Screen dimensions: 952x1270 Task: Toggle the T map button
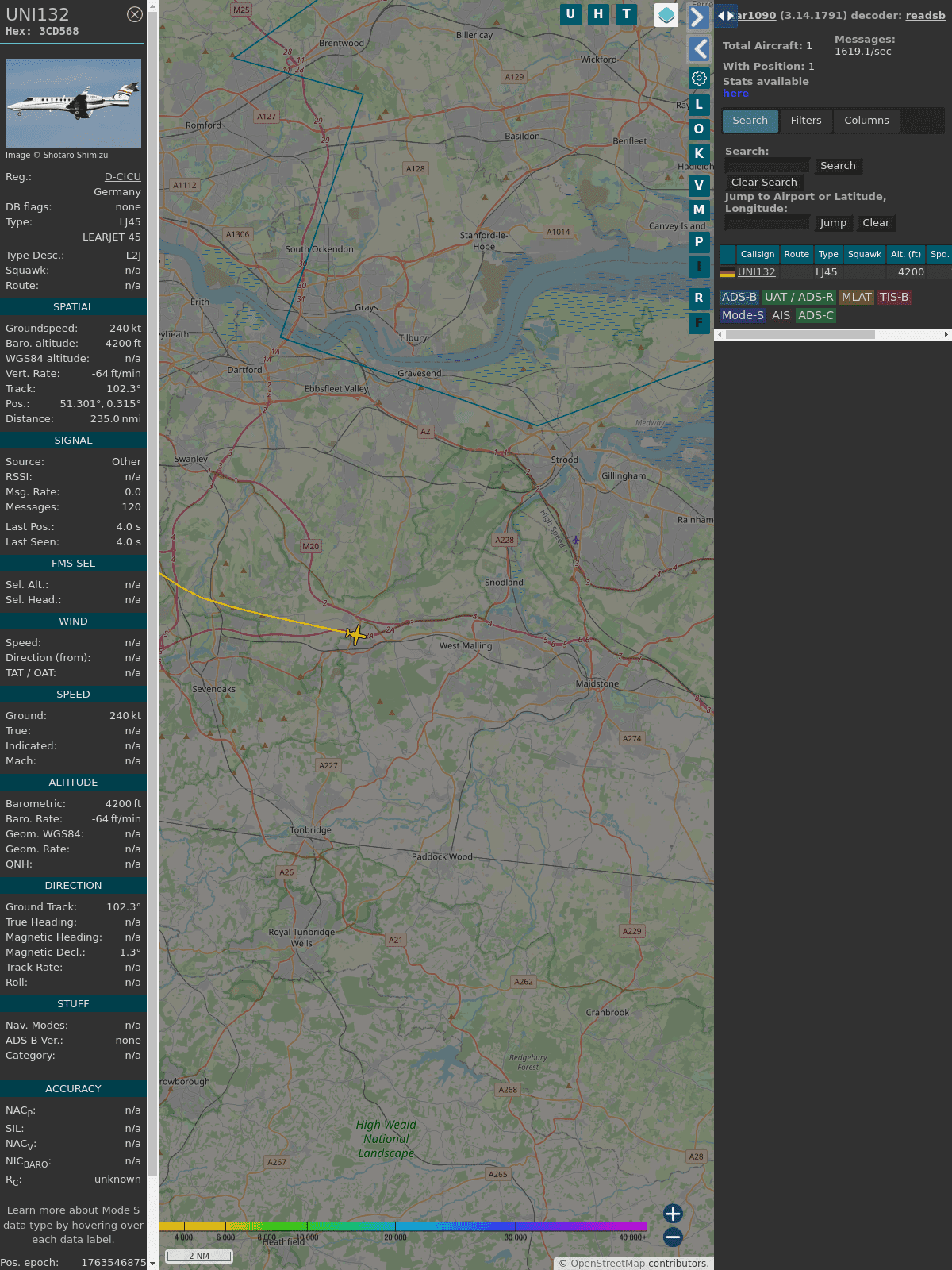point(627,14)
